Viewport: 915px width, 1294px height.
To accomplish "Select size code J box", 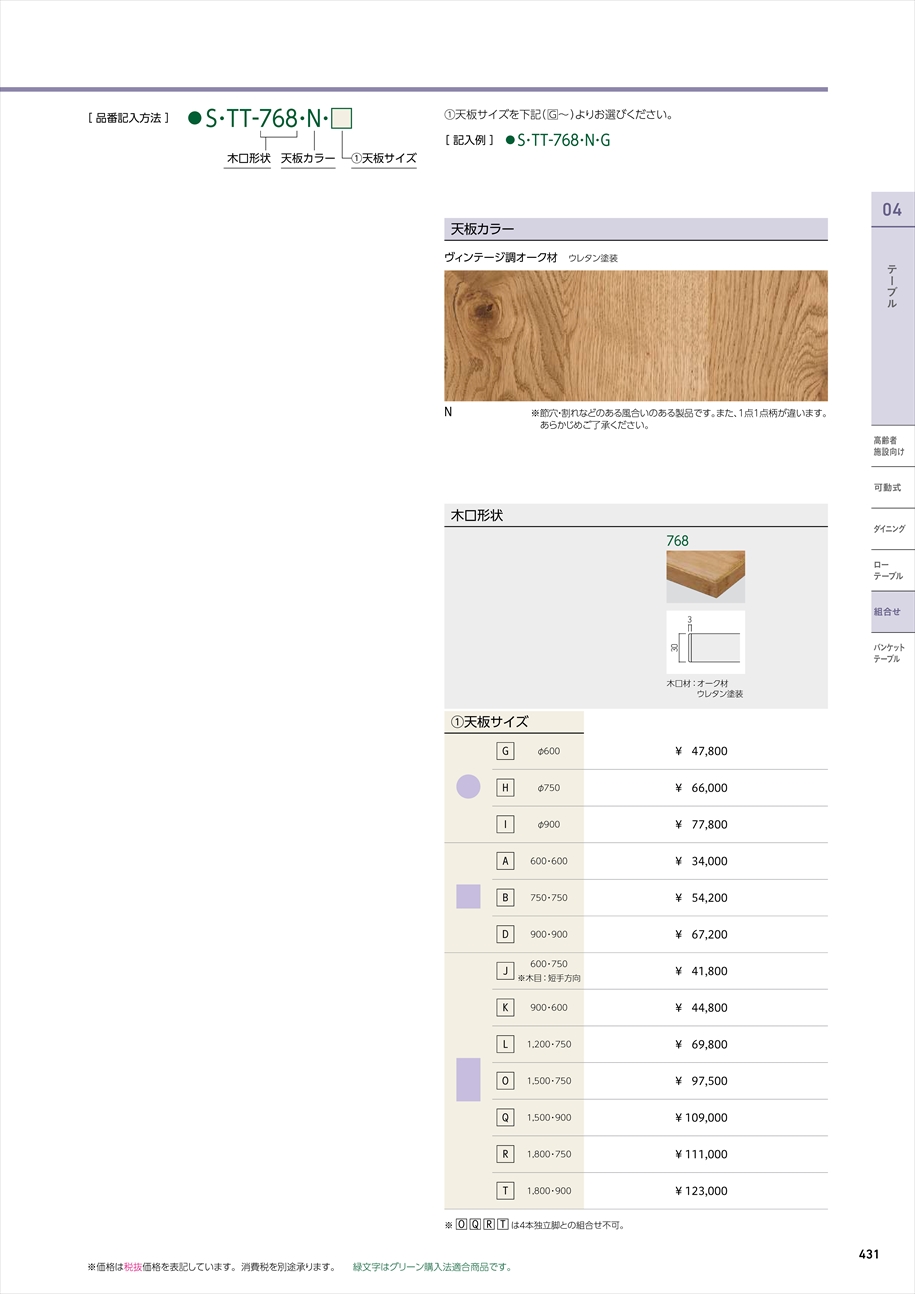I will click(x=505, y=971).
